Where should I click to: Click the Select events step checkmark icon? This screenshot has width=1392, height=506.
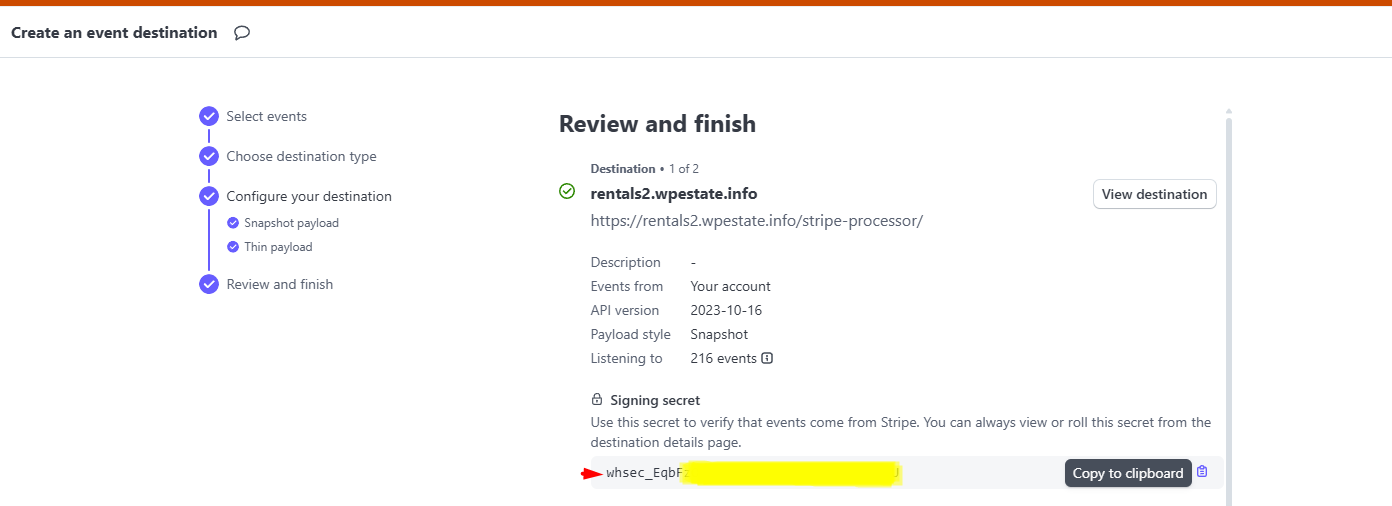click(x=209, y=116)
